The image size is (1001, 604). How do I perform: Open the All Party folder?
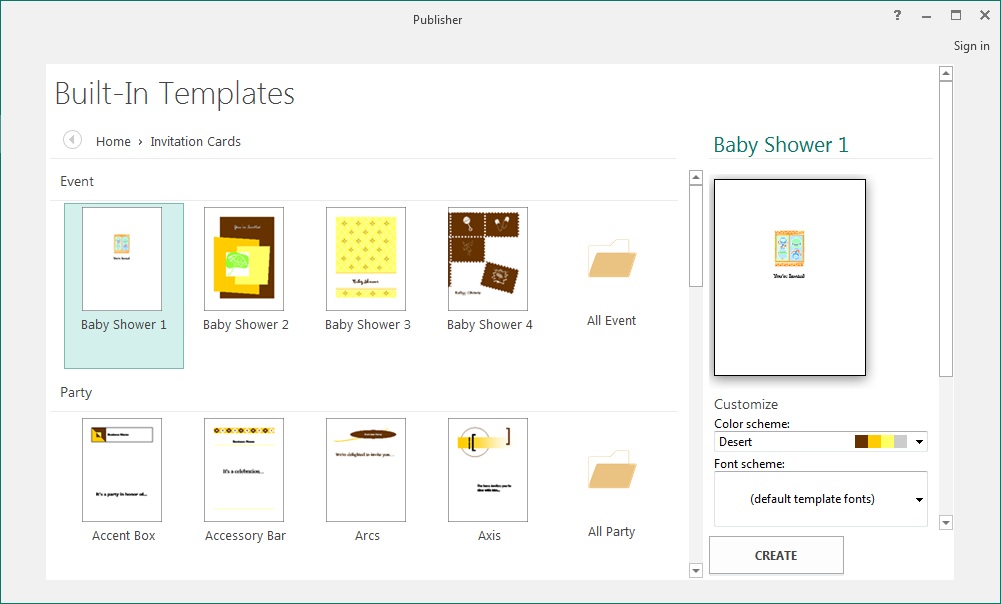(612, 495)
